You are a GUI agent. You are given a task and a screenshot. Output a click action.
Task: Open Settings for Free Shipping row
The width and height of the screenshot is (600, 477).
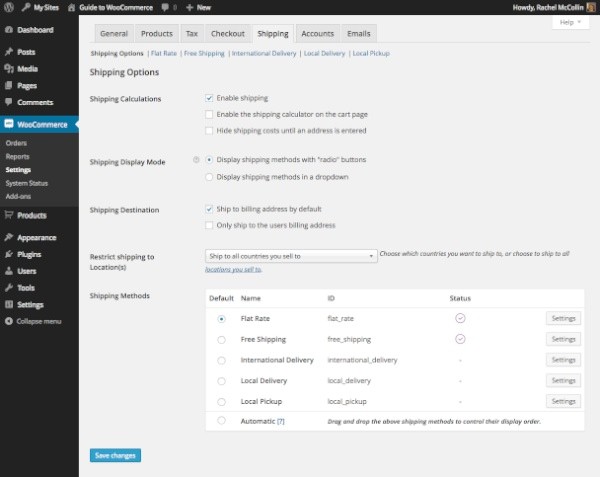[563, 339]
